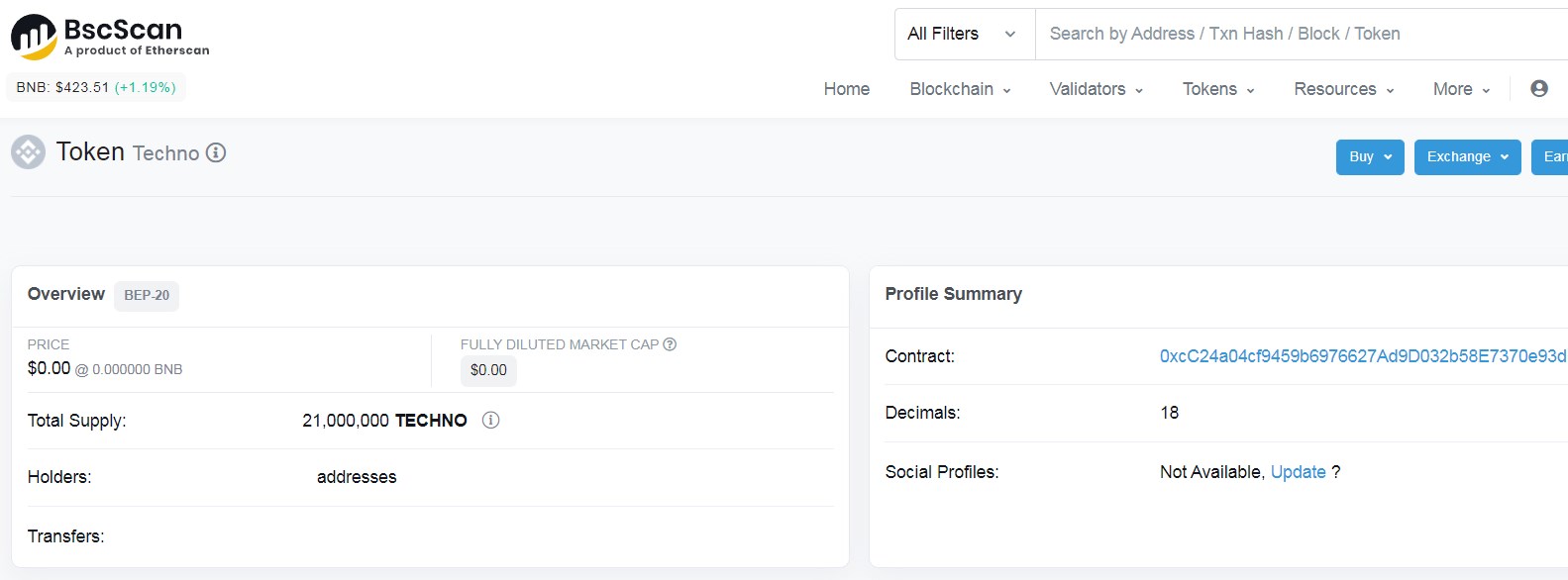Click the Profile Summary heading
Image resolution: width=1568 pixels, height=580 pixels.
click(x=953, y=294)
